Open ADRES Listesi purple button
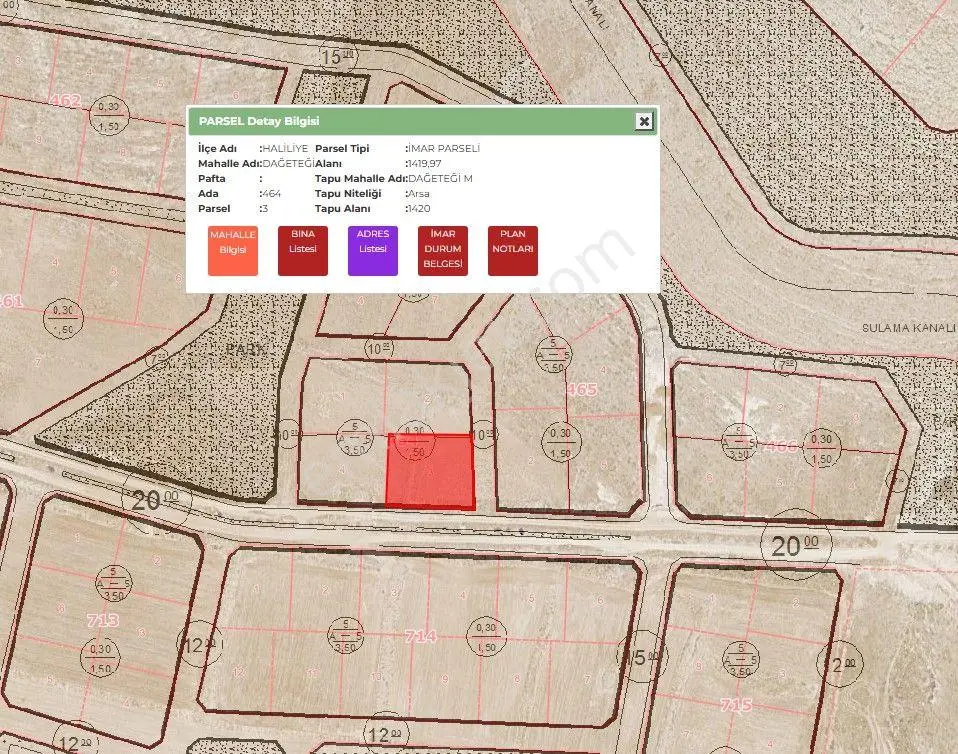This screenshot has height=754, width=958. coord(373,251)
